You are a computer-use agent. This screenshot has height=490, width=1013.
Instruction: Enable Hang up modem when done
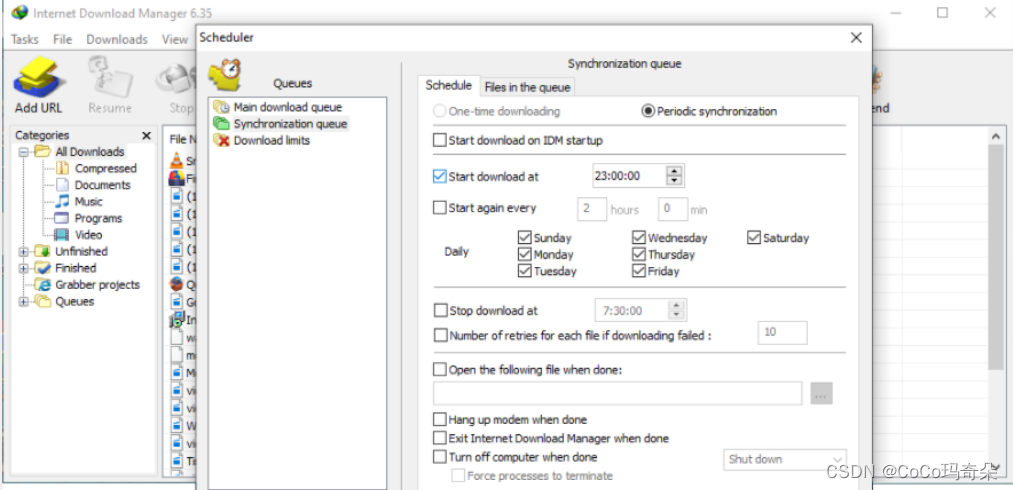click(x=440, y=420)
